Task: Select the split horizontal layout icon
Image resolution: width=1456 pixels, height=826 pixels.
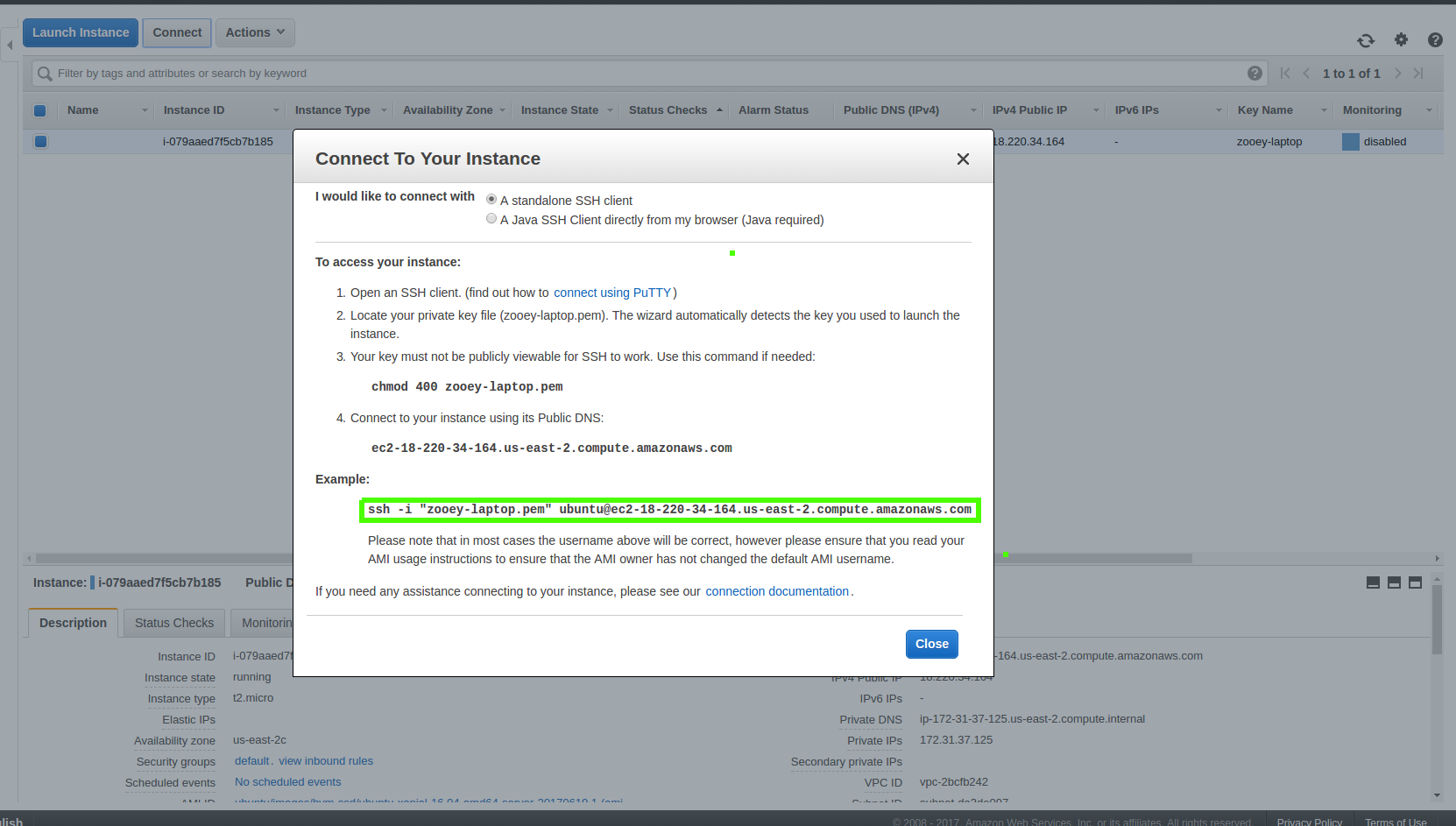Action: [1394, 582]
